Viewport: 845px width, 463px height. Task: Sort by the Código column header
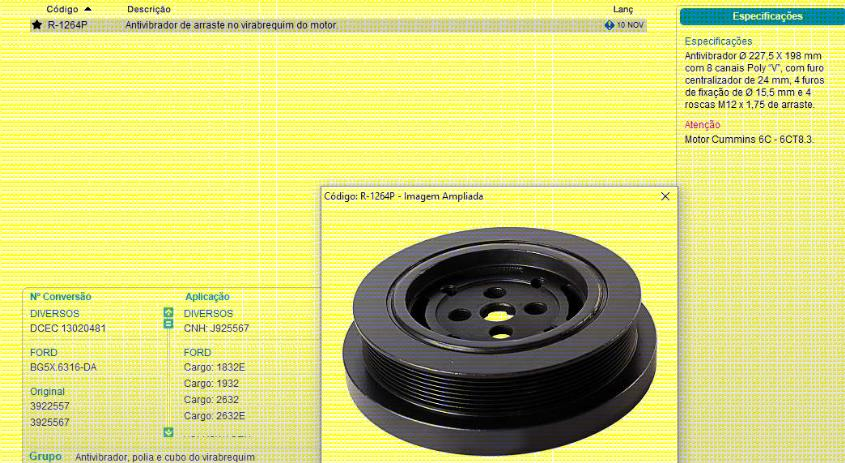tap(68, 9)
